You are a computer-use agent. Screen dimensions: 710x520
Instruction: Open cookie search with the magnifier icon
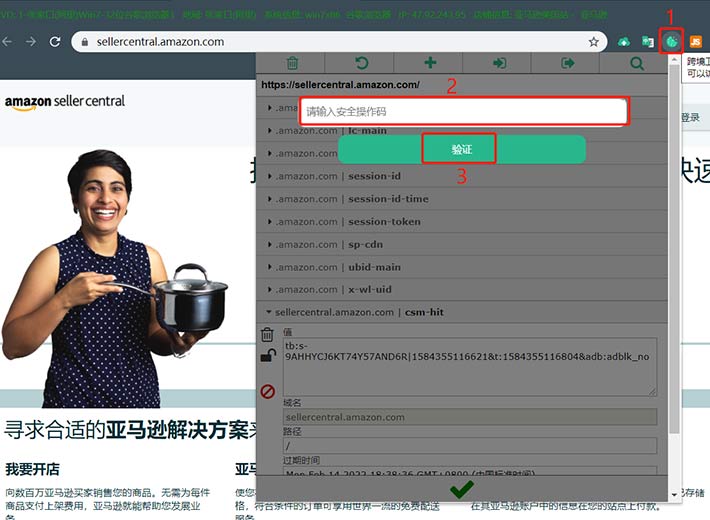tap(637, 63)
